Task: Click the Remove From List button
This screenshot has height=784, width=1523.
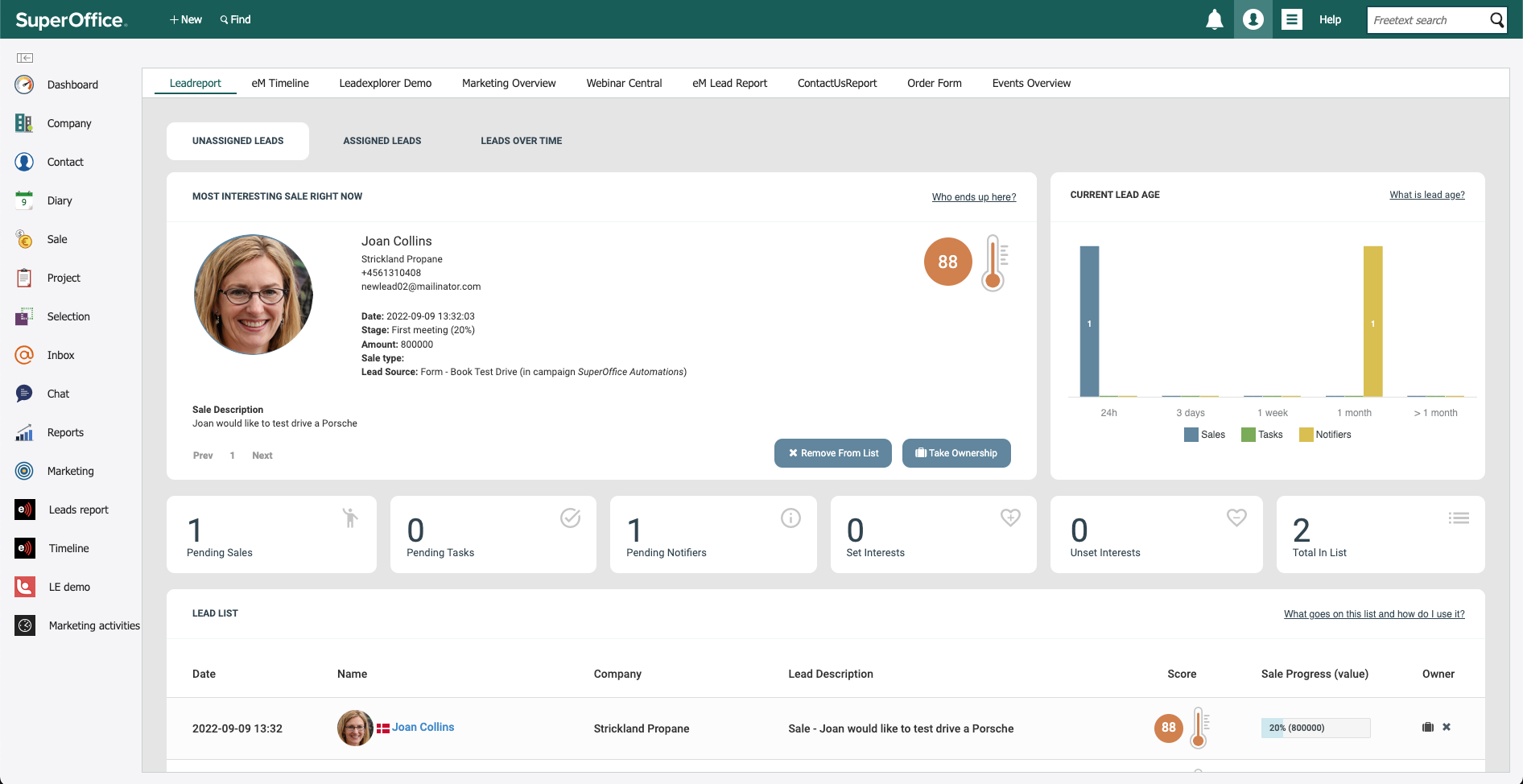Action: click(x=833, y=453)
